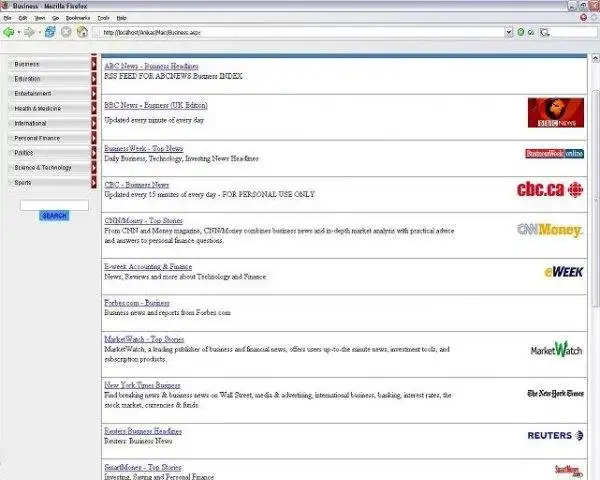Open the Tools menu
Viewport: 600px width, 480px height.
103,18
